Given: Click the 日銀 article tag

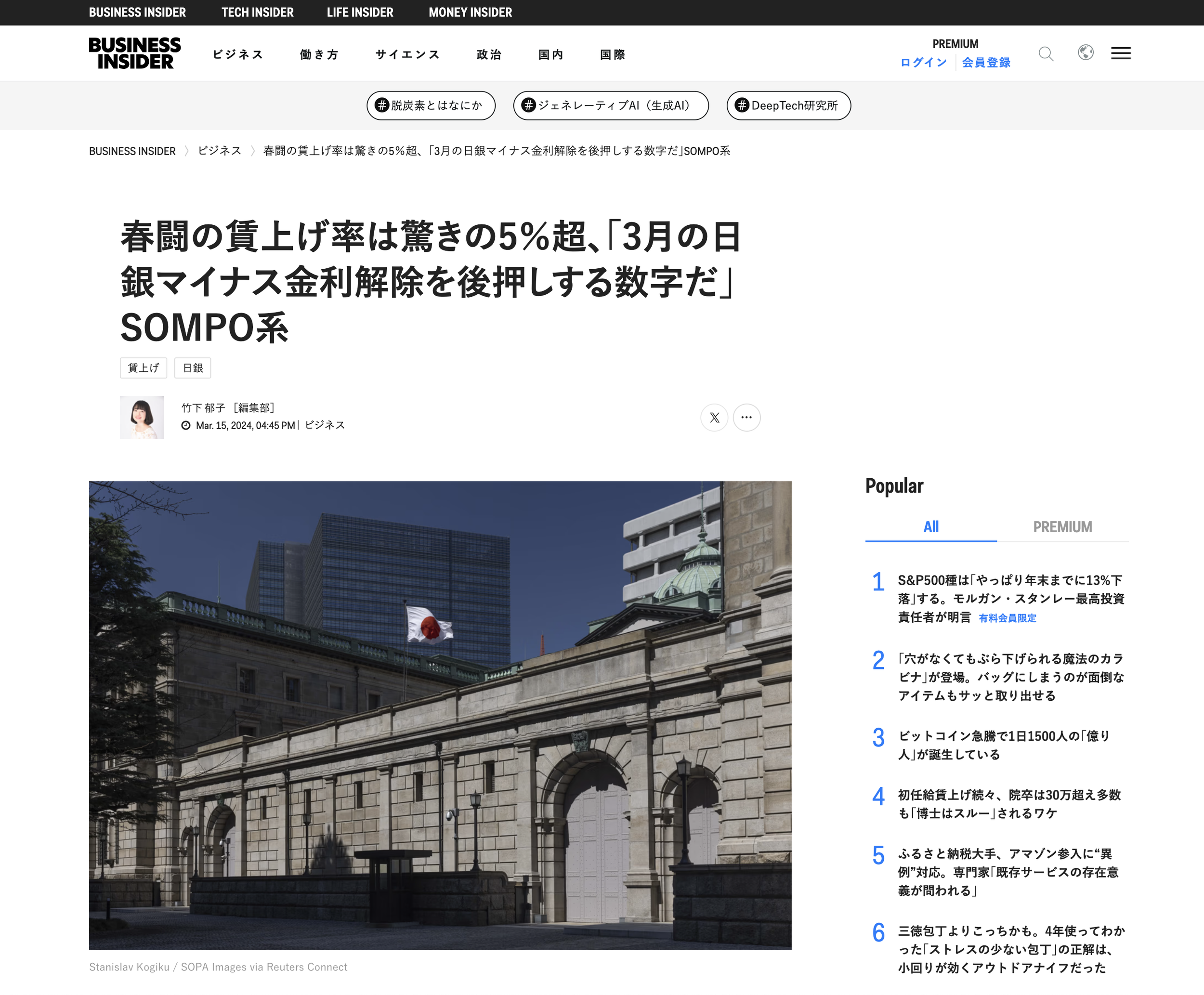Looking at the screenshot, I should pyautogui.click(x=193, y=368).
